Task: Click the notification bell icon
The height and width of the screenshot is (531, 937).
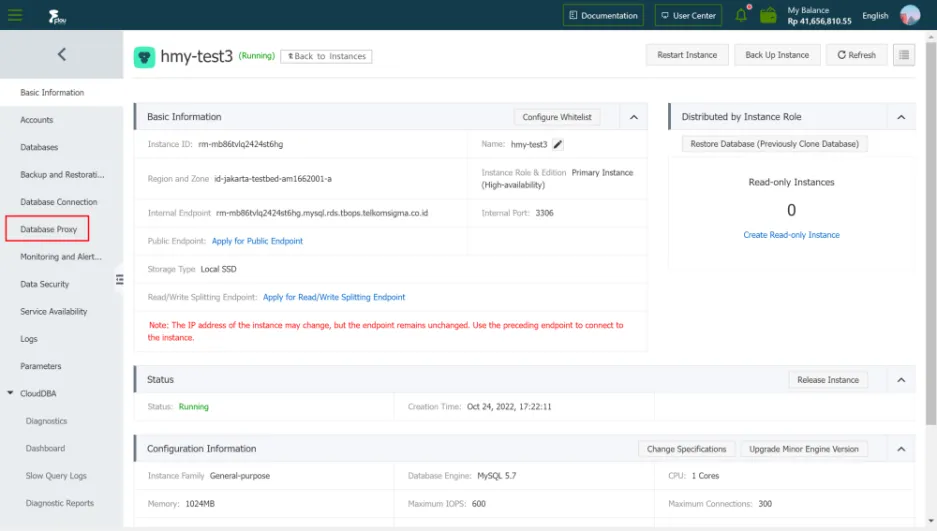Action: 741,15
